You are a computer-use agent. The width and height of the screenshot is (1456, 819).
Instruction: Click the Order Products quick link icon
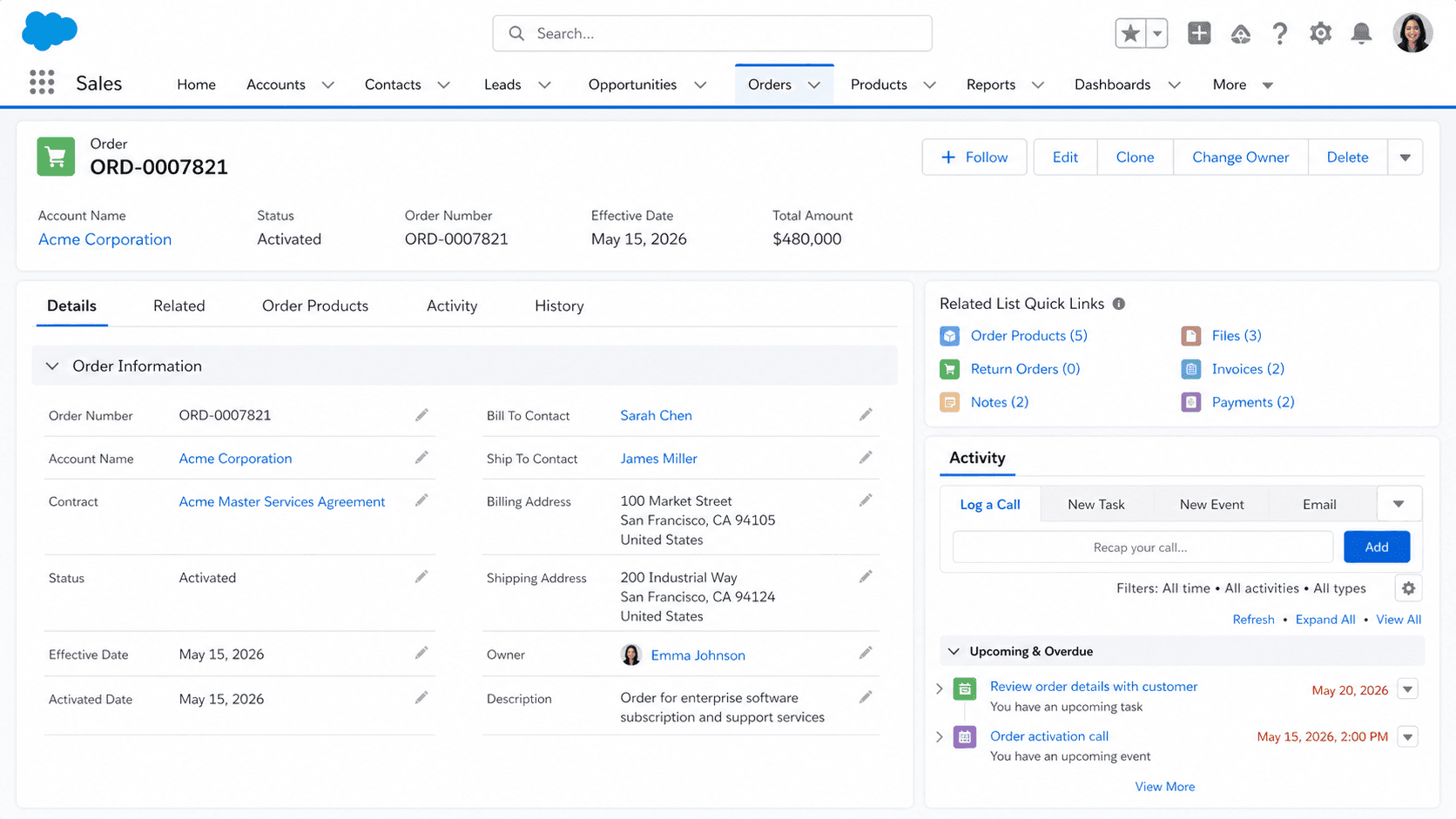pyautogui.click(x=949, y=336)
